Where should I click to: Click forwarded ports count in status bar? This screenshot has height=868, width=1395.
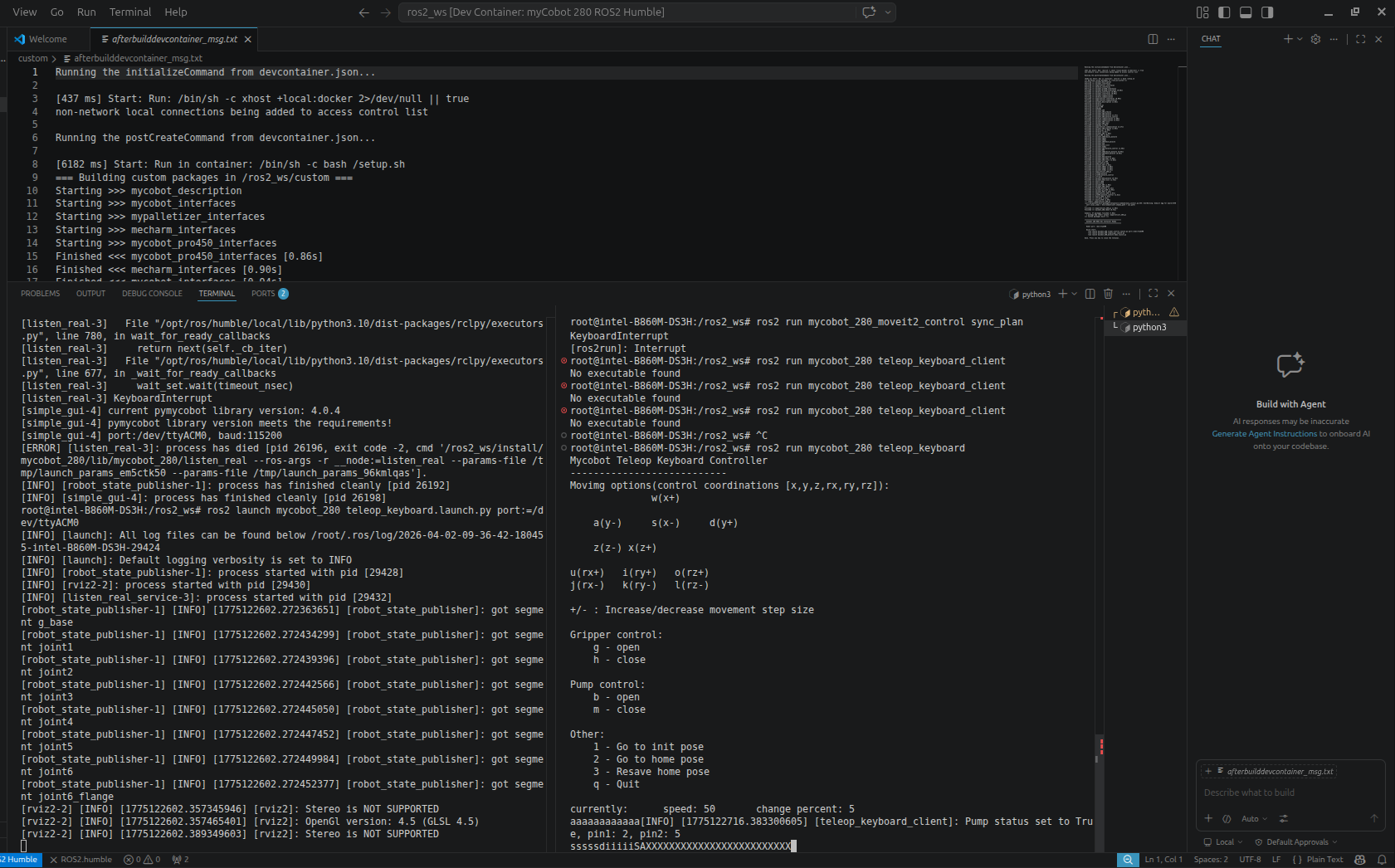click(180, 860)
